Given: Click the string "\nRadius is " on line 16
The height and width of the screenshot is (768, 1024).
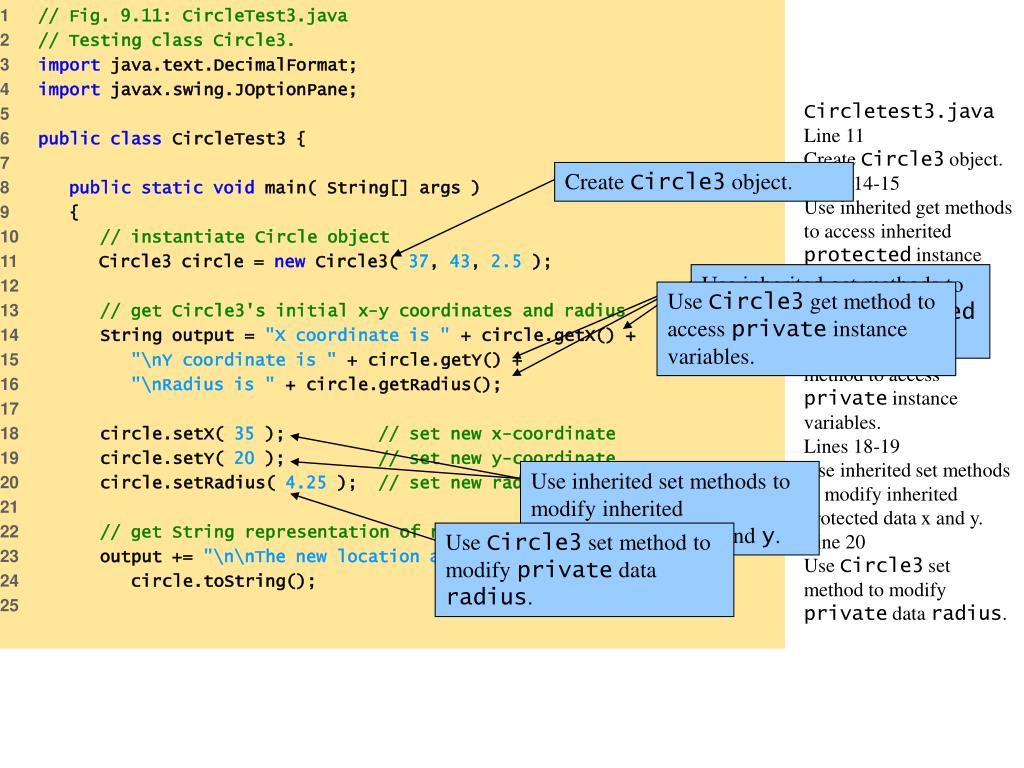Looking at the screenshot, I should click(202, 385).
